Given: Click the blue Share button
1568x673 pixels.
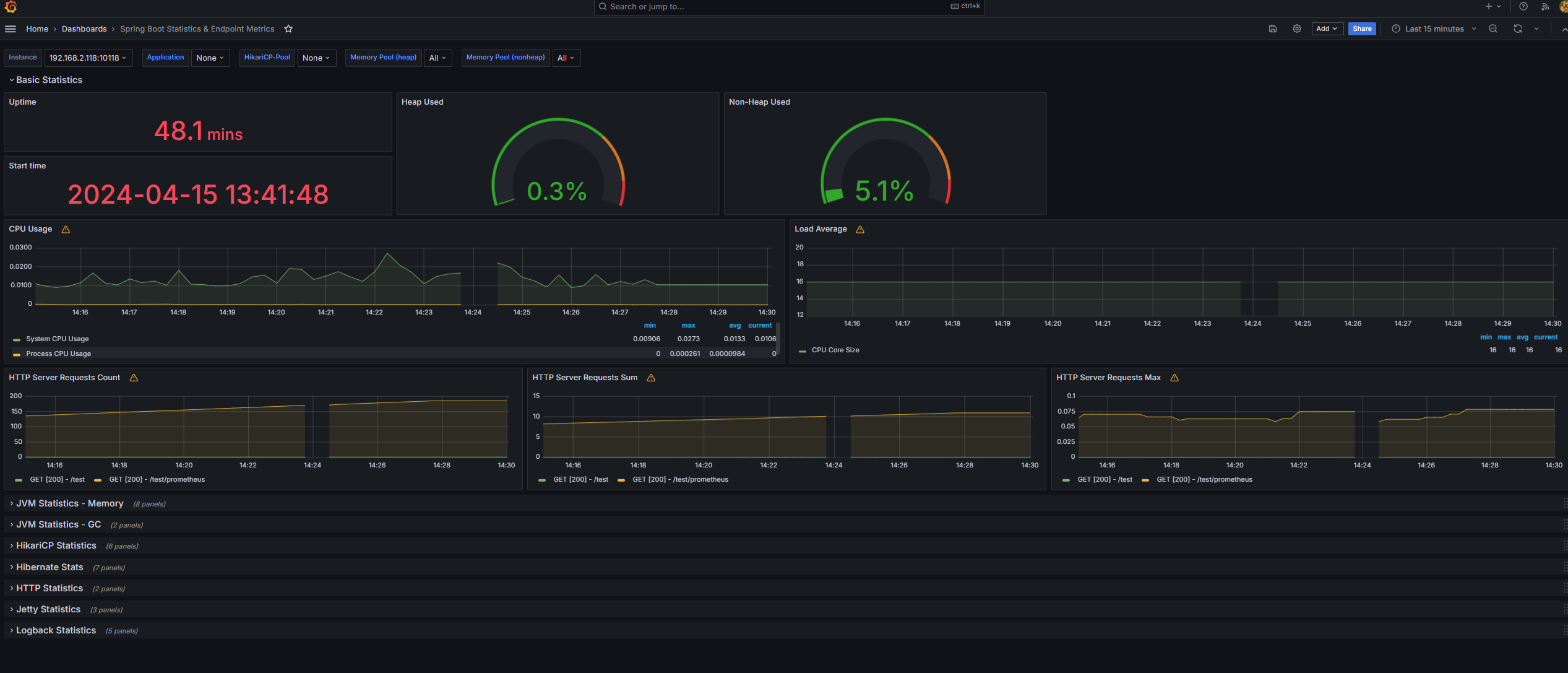Looking at the screenshot, I should (1361, 29).
